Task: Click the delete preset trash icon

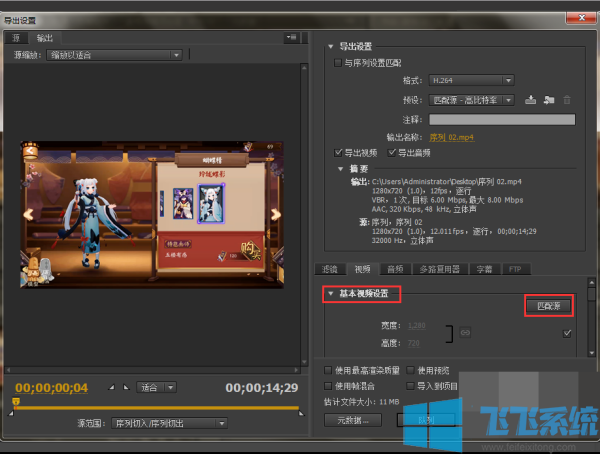Action: pos(567,99)
